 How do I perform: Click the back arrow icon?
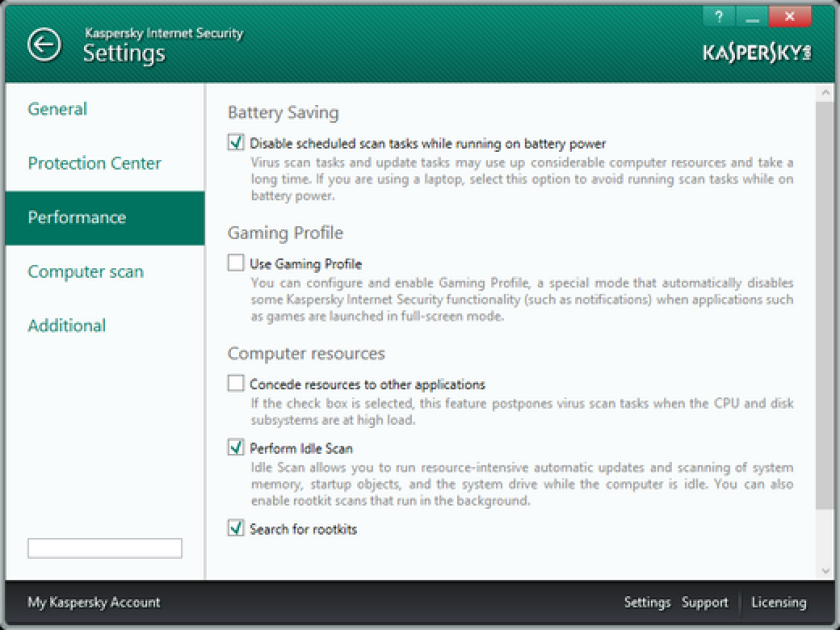(x=44, y=44)
